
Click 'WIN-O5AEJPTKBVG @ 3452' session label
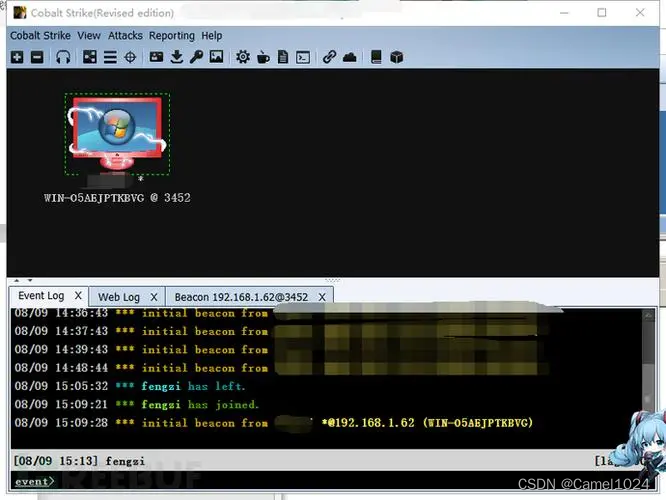click(x=117, y=198)
